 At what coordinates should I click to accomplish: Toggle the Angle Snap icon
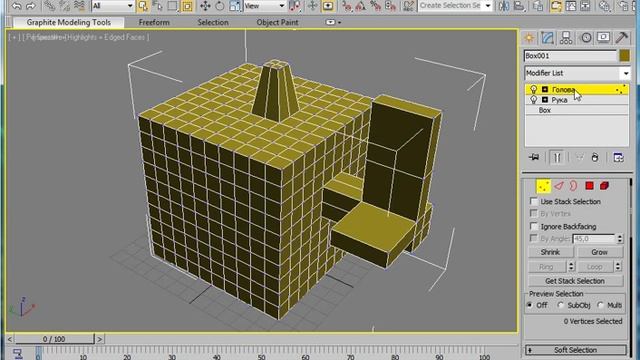point(361,6)
